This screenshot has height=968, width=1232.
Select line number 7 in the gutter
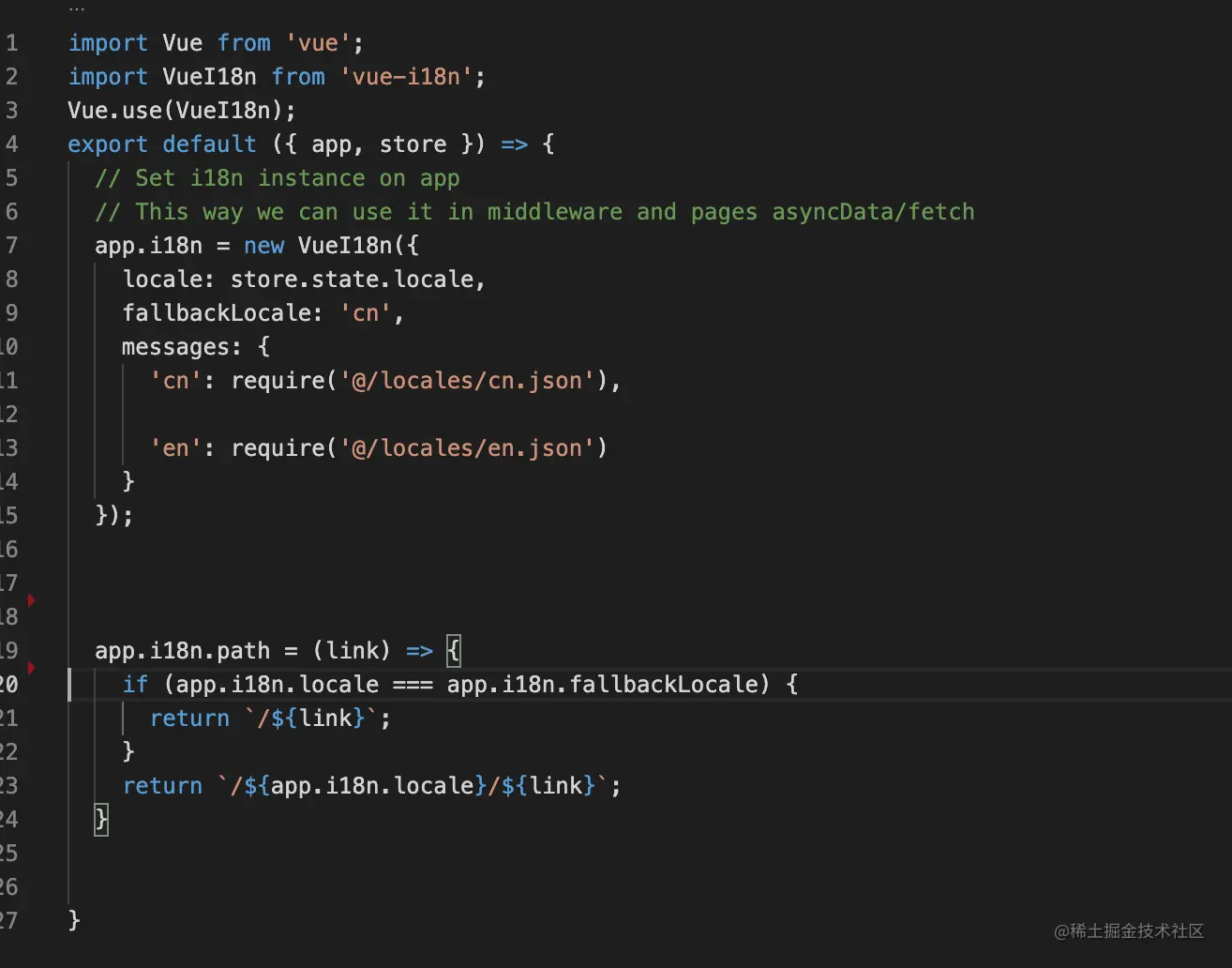click(11, 246)
